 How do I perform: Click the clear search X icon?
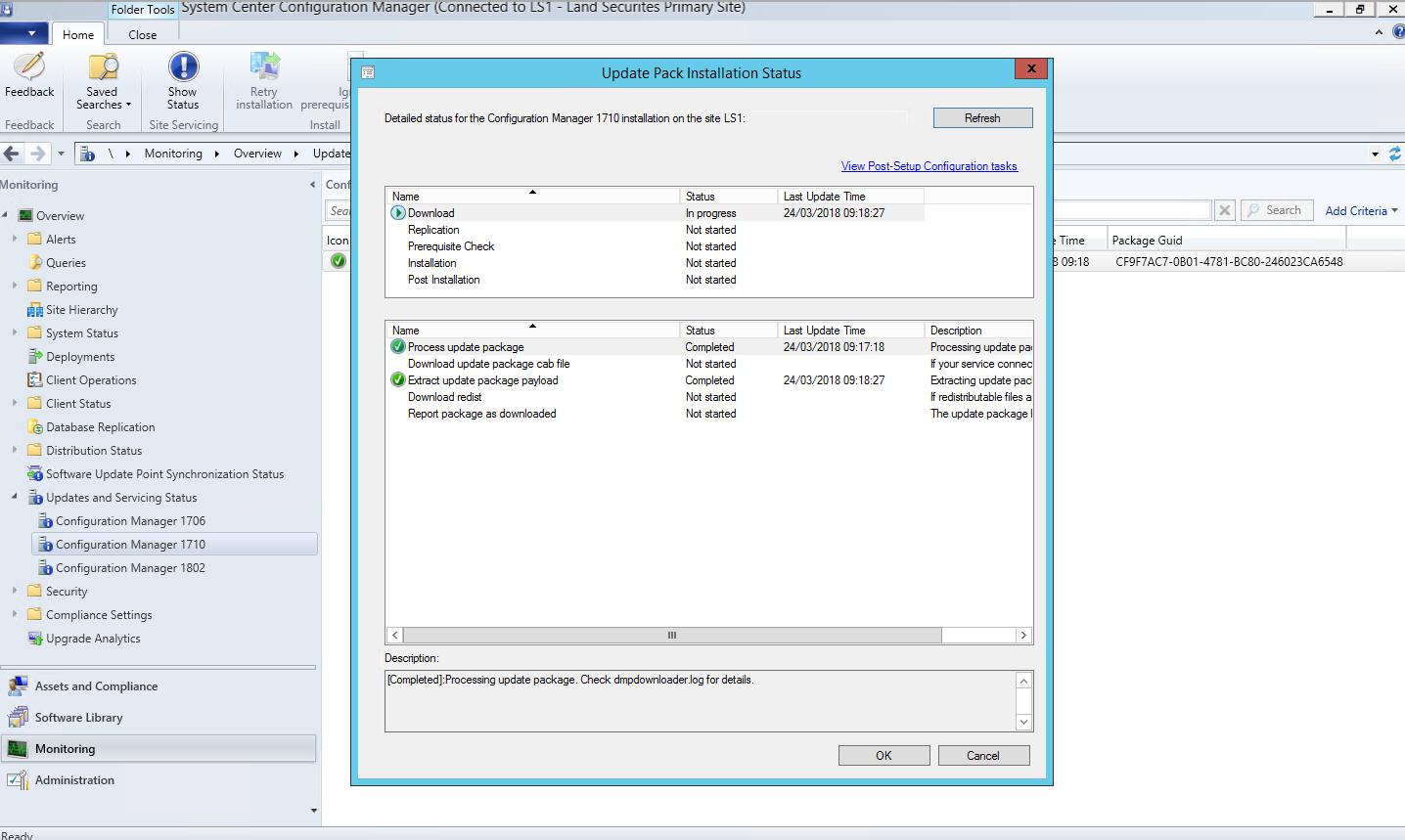click(1225, 210)
